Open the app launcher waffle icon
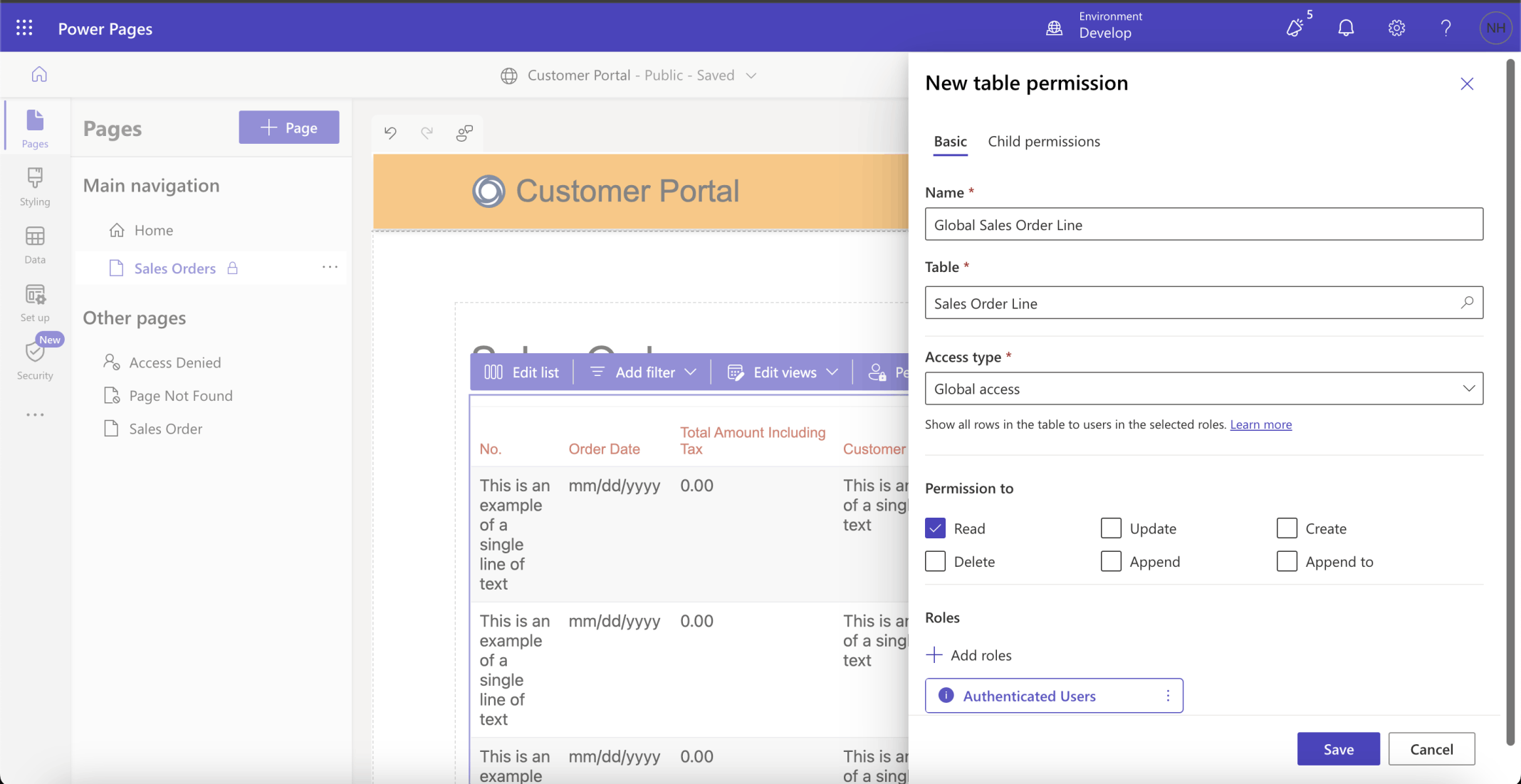This screenshot has height=784, width=1521. (24, 28)
